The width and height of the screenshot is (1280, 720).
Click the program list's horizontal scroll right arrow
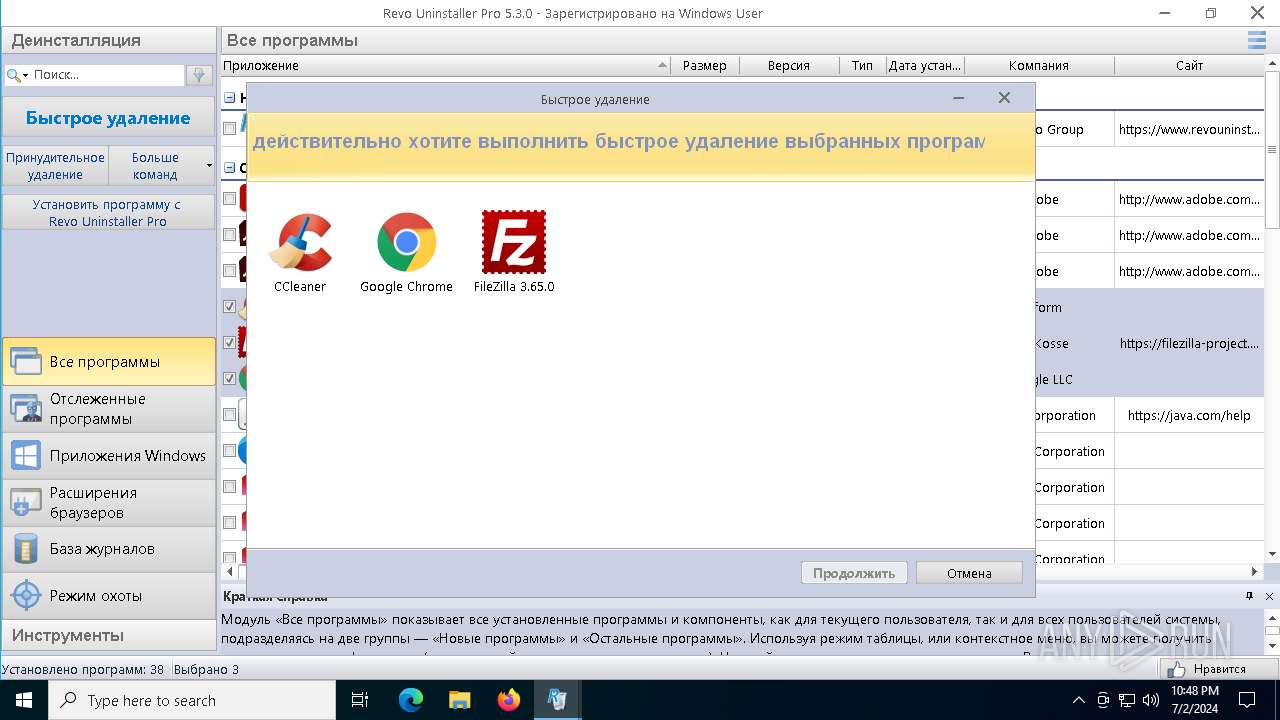1255,572
